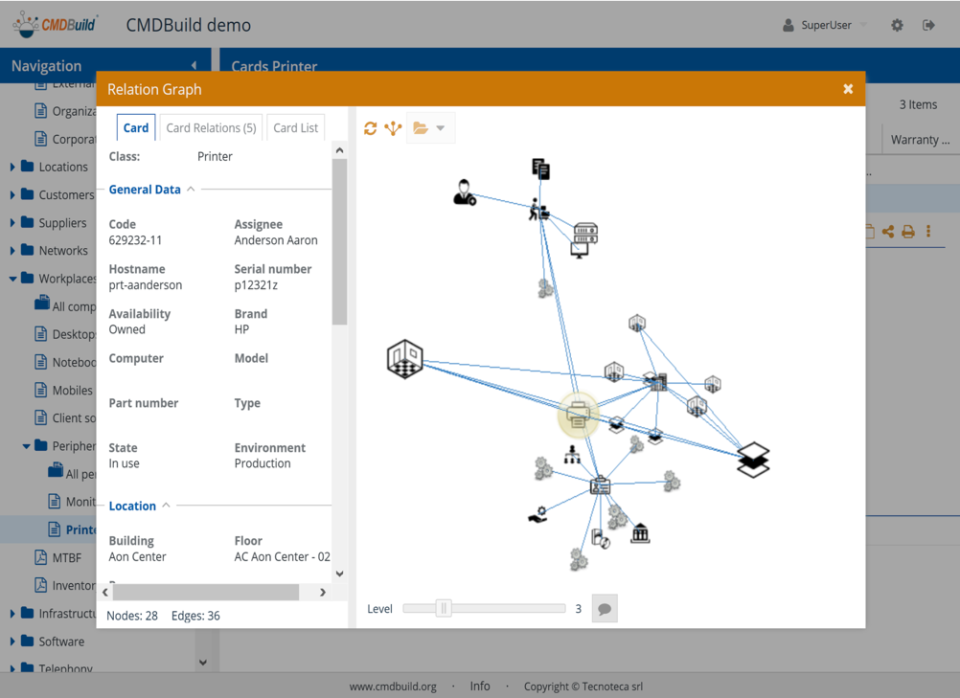The height and width of the screenshot is (698, 960).
Task: Switch to the Card tab
Action: pos(136,127)
